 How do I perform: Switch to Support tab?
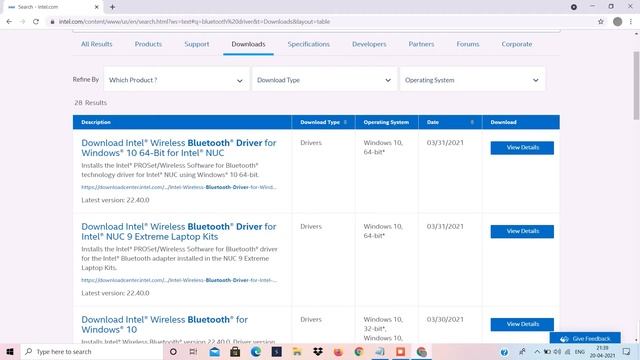coord(197,44)
